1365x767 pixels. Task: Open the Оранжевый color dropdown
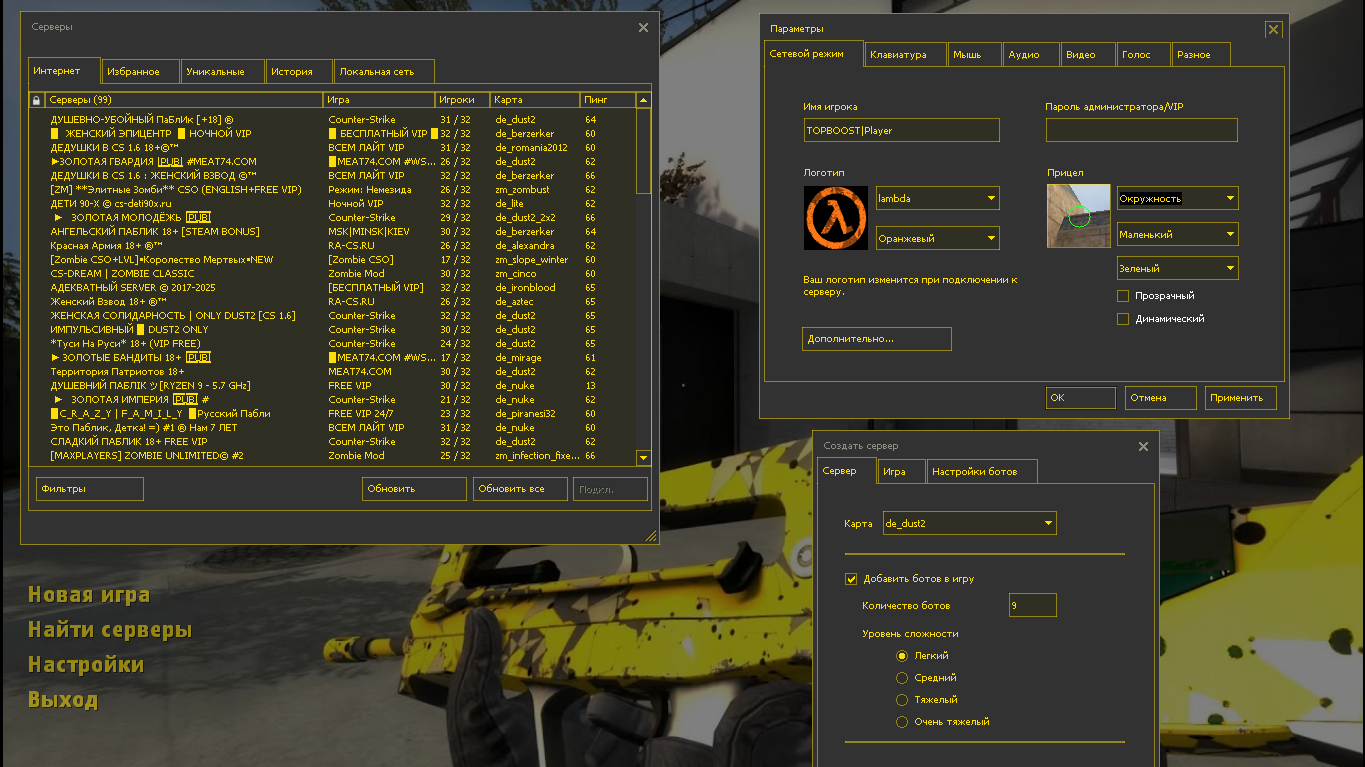pos(938,238)
